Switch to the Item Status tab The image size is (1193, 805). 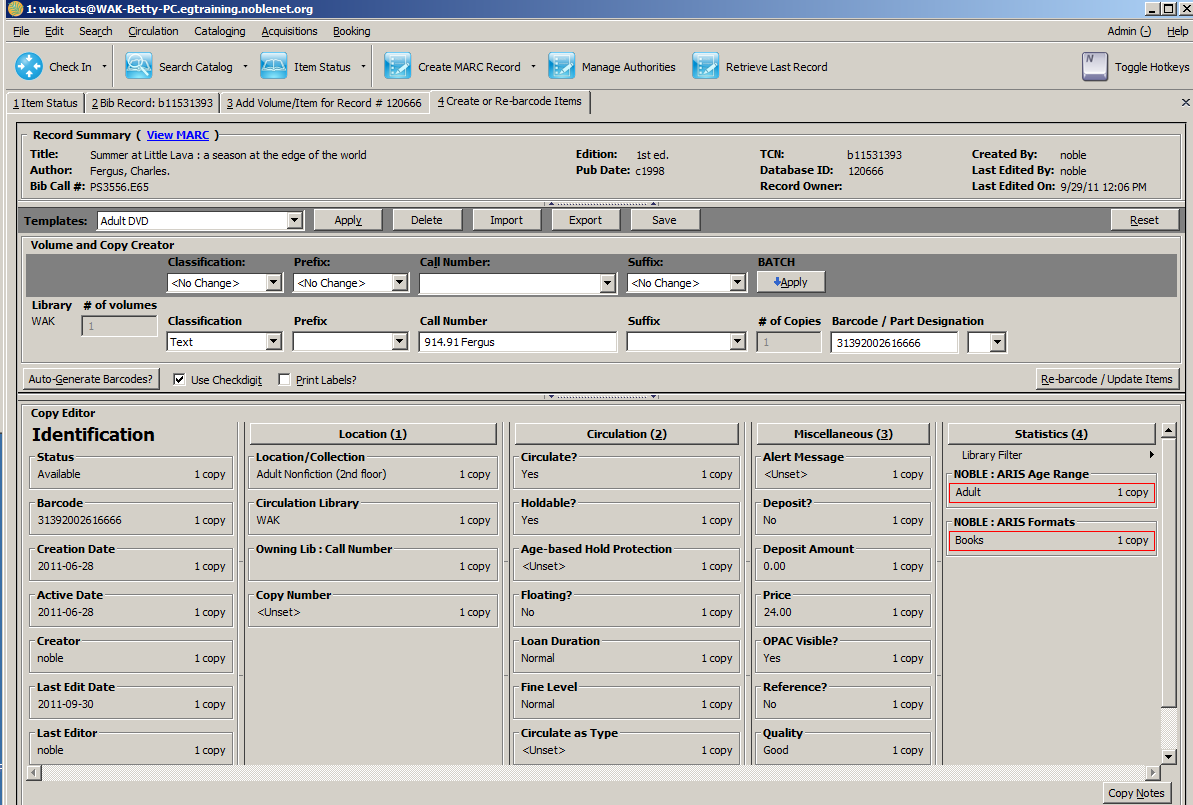(45, 103)
